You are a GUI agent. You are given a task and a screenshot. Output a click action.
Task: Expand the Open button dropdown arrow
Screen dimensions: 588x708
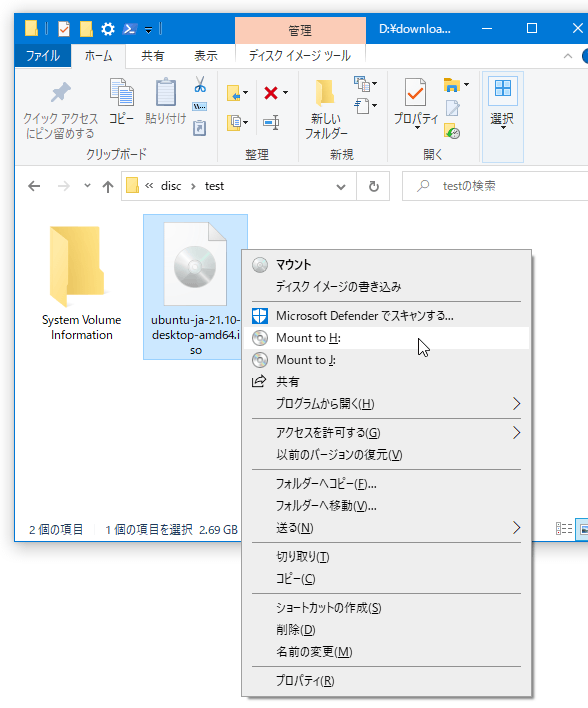coord(467,84)
